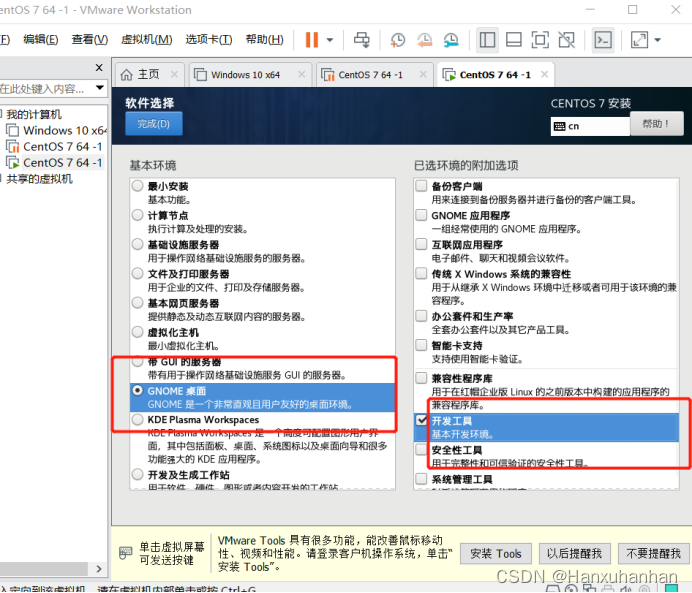Viewport: 692px width, 593px height.
Task: Click the library search input field
Action: 46,89
